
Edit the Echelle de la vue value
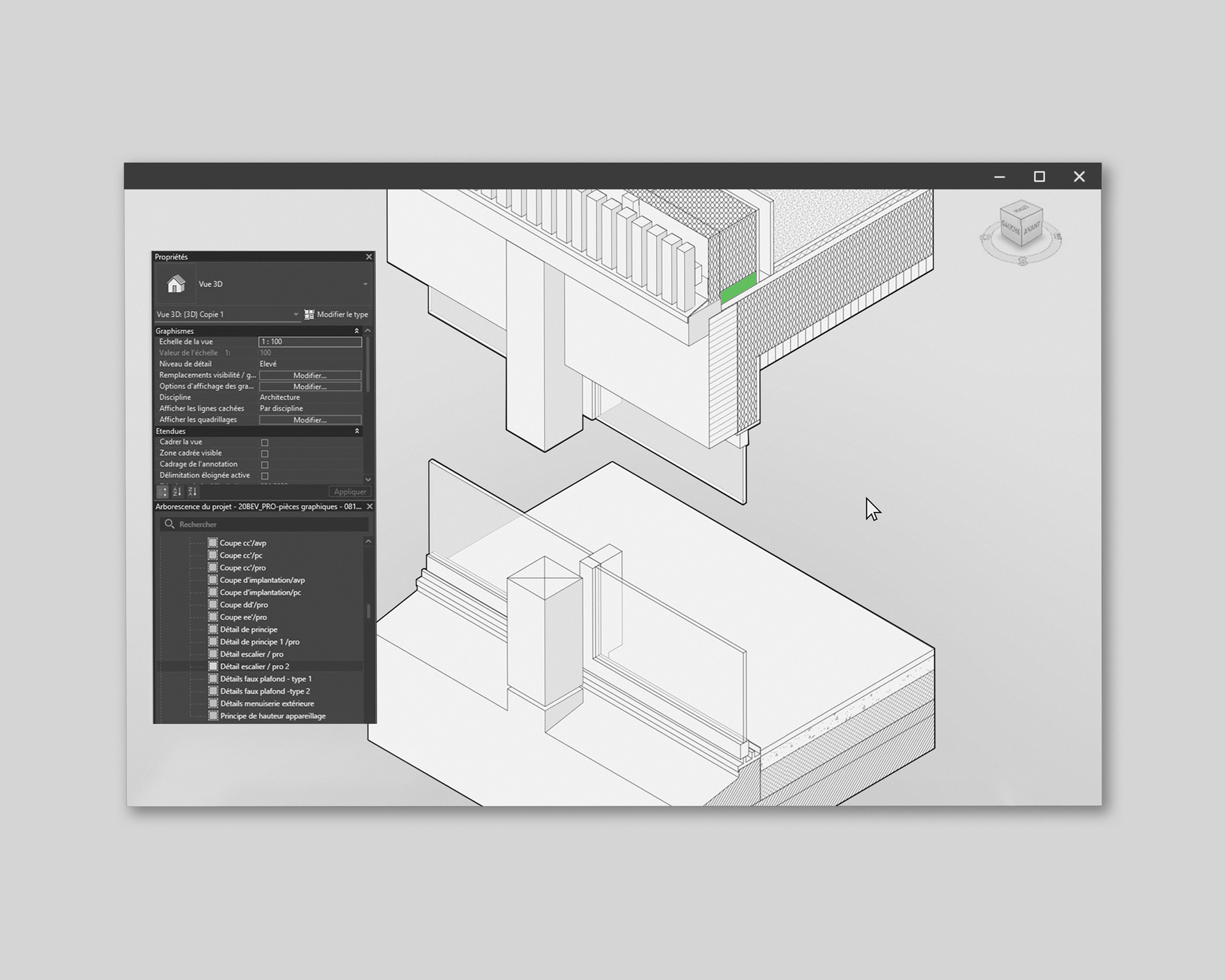311,342
